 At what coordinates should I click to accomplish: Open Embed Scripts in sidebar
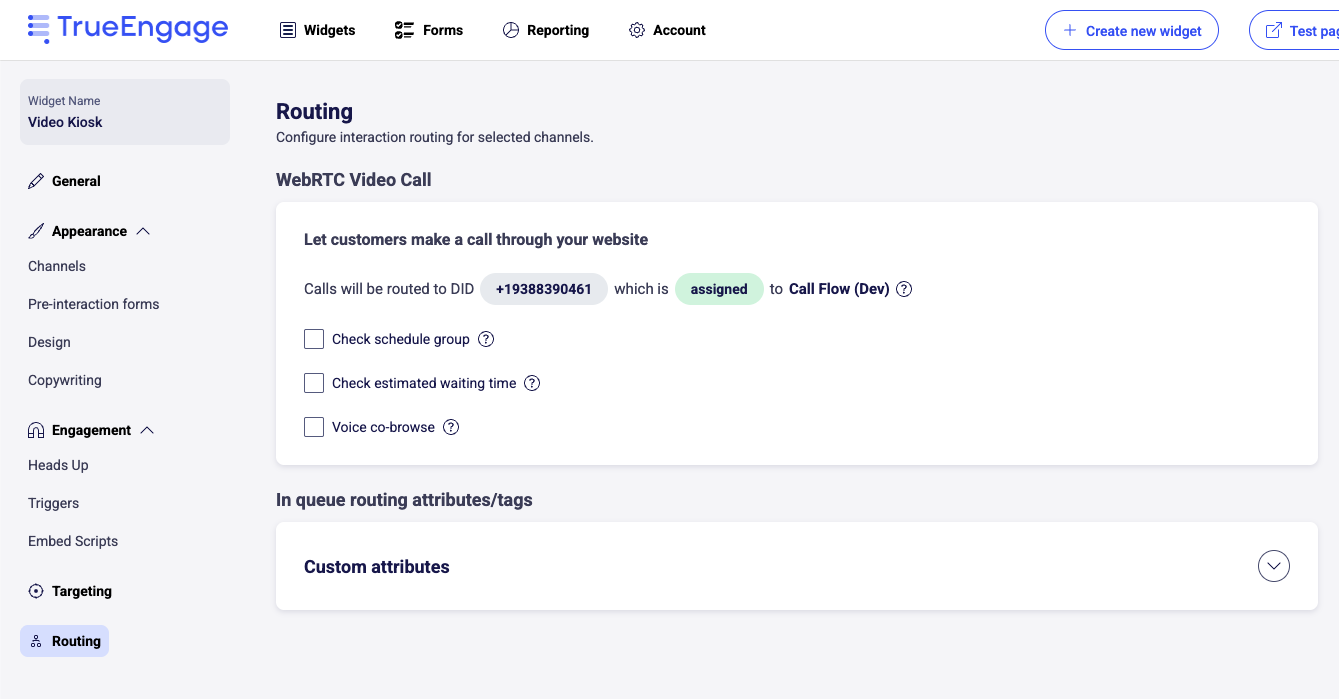tap(73, 541)
